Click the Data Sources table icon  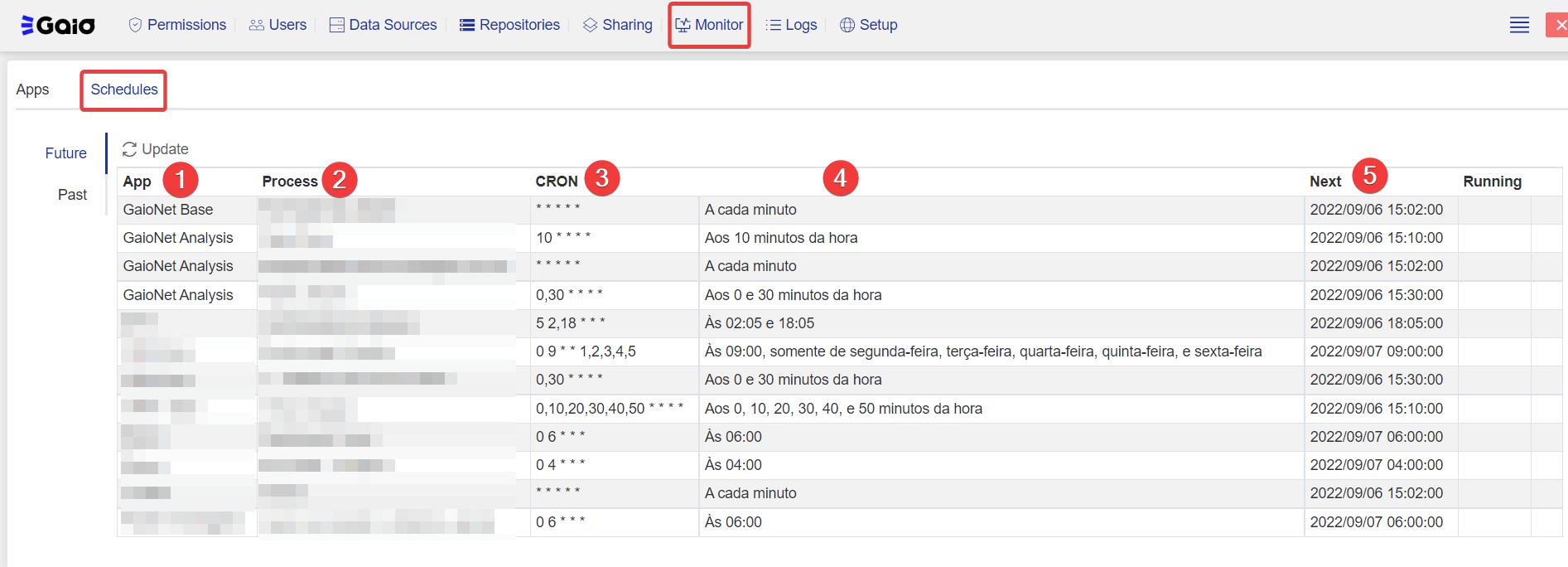coord(336,25)
